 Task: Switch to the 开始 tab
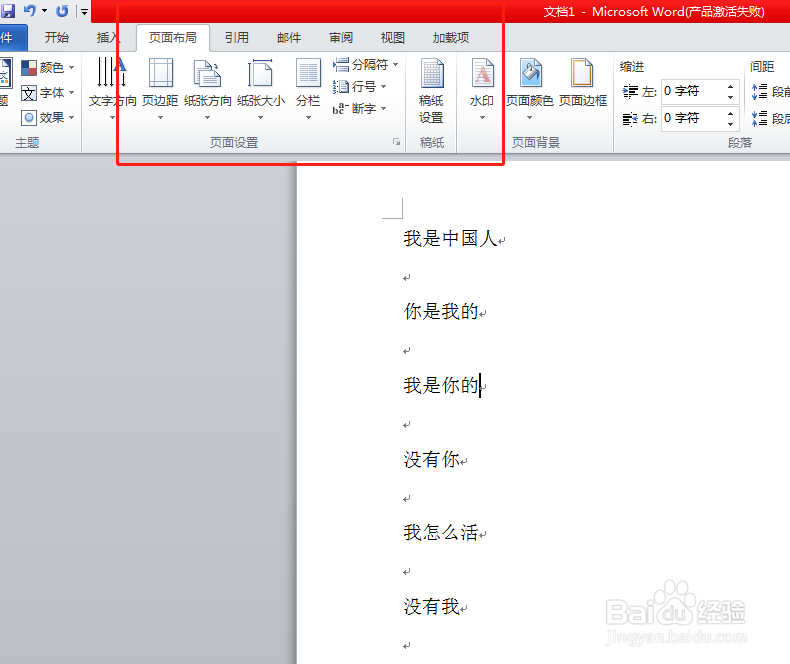56,38
